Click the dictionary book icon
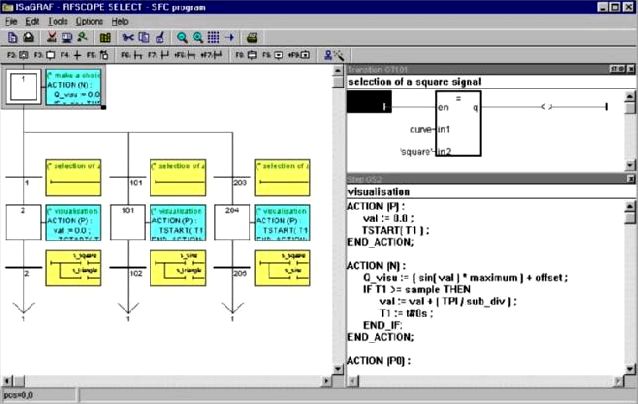The width and height of the screenshot is (638, 404). click(104, 37)
